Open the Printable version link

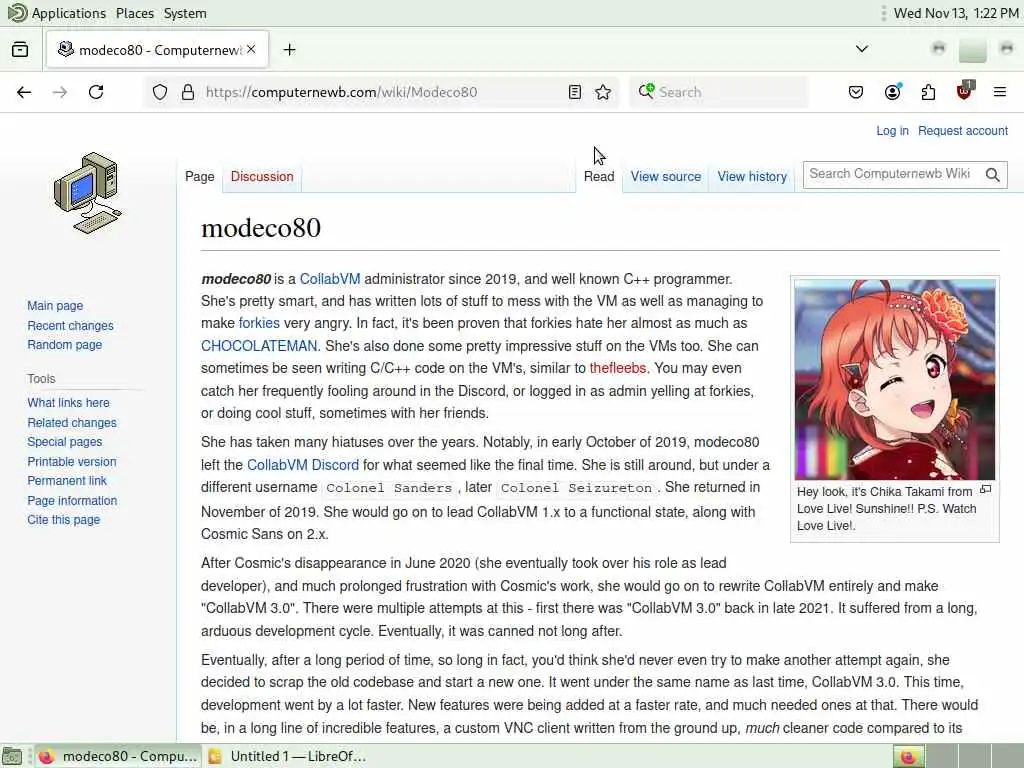[x=71, y=461]
